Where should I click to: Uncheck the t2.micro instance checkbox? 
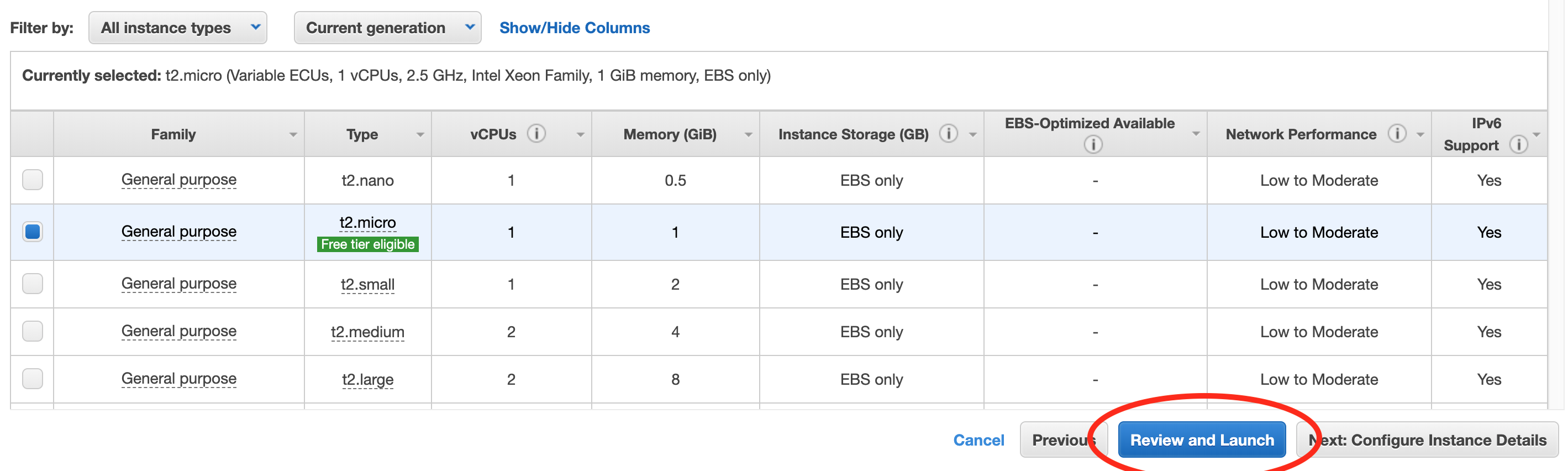point(32,232)
